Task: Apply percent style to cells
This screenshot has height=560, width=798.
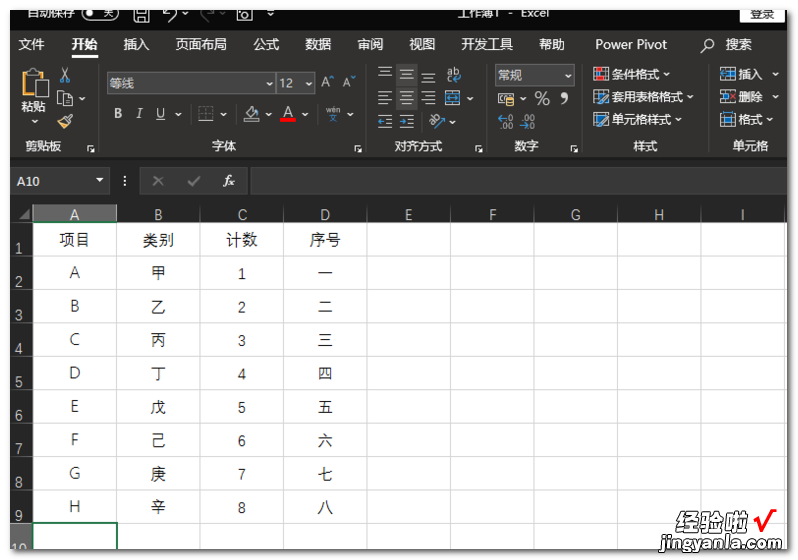Action: [542, 98]
